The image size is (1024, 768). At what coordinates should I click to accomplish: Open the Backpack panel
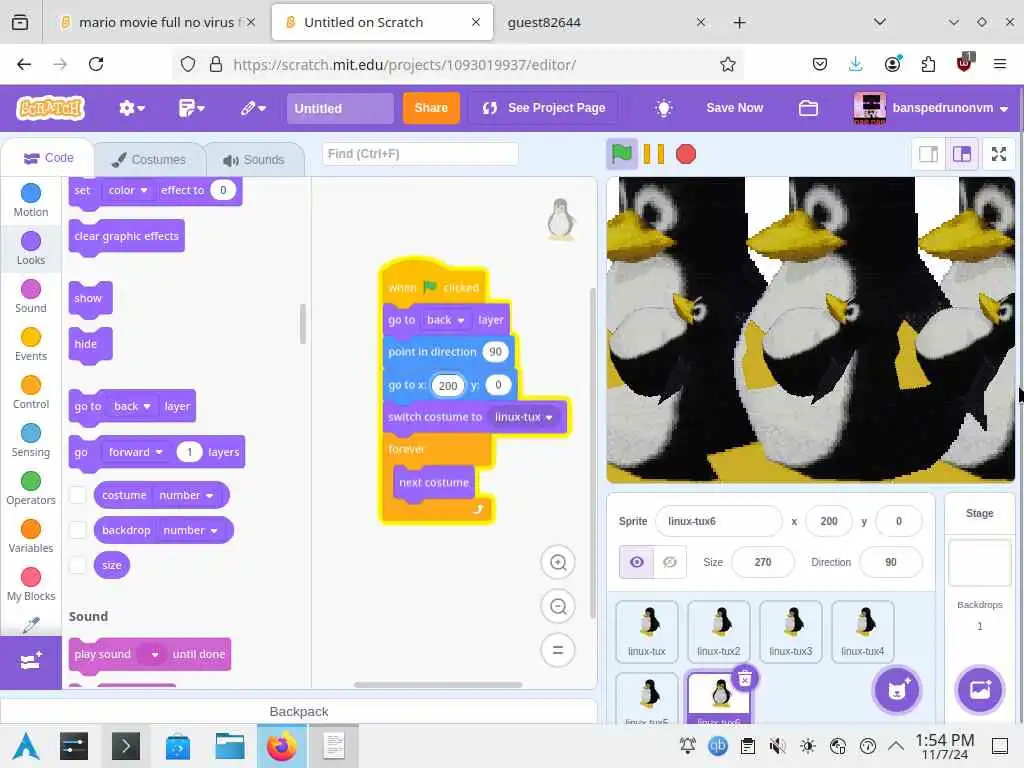click(x=298, y=711)
